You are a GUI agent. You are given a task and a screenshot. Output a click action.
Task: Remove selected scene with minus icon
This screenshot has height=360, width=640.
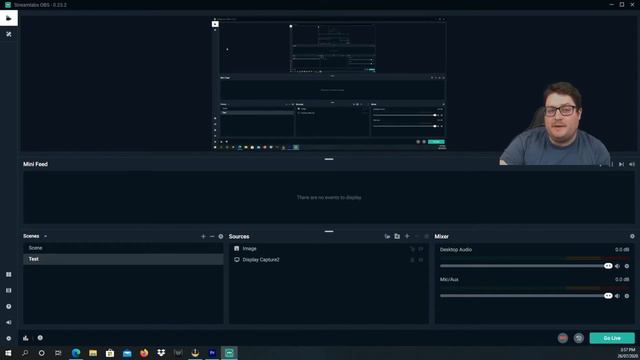click(212, 236)
